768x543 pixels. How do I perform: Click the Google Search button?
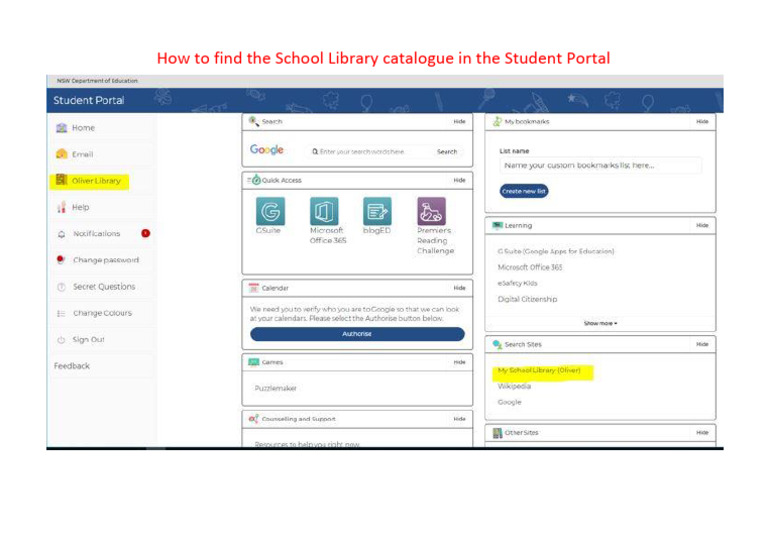click(x=447, y=152)
